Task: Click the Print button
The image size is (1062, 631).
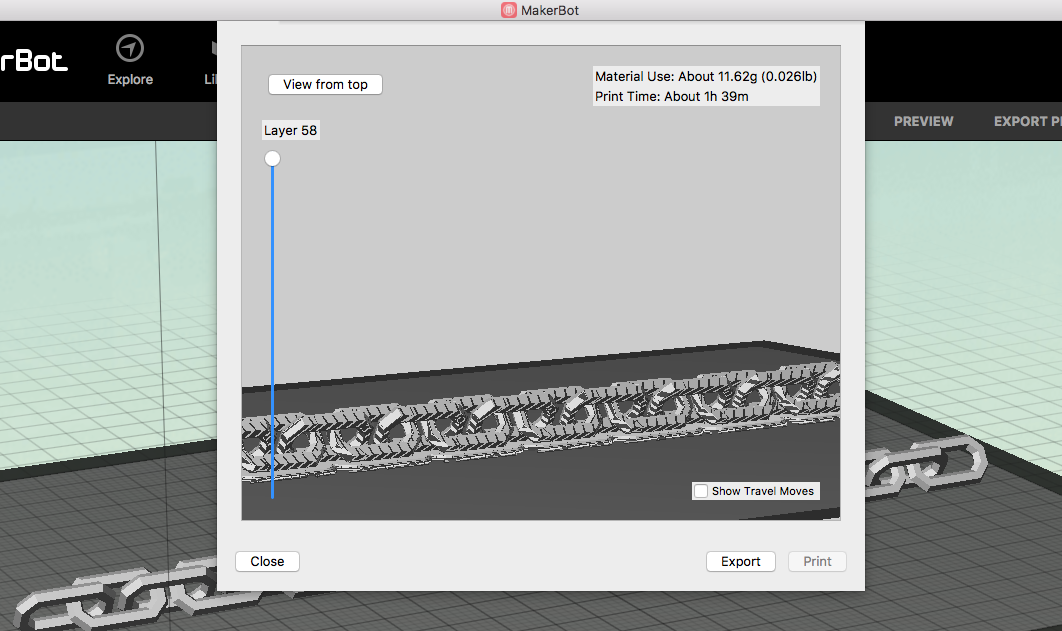Action: (x=817, y=561)
